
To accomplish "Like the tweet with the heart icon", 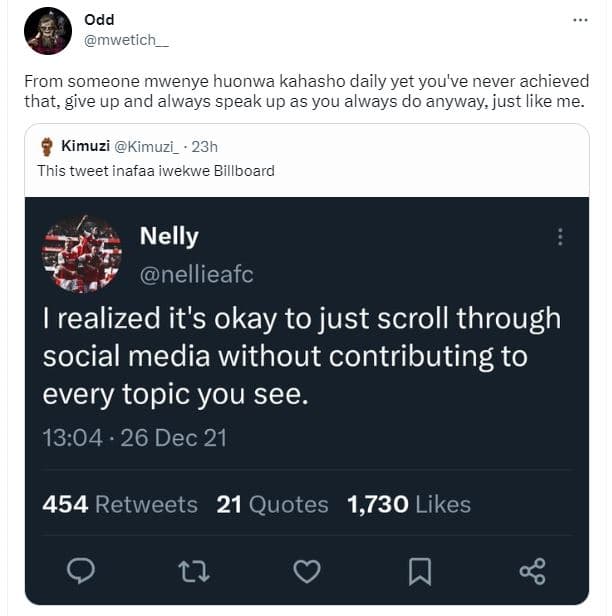I will point(306,571).
